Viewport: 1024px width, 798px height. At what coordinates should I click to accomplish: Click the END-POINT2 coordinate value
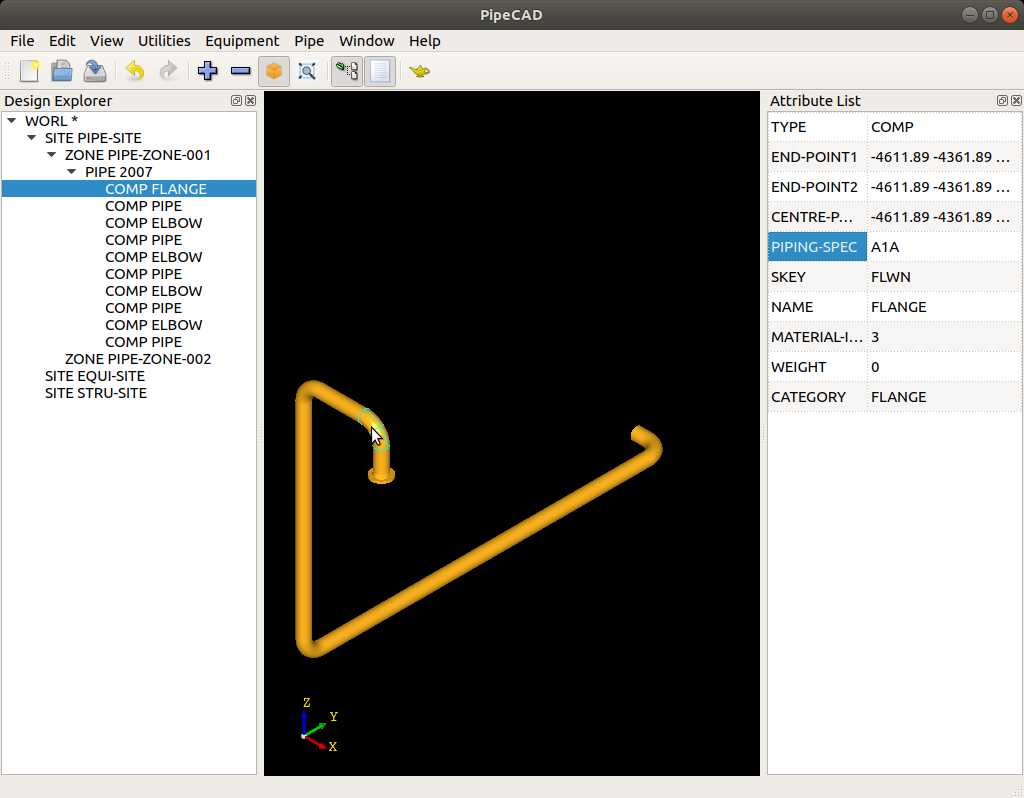coord(944,187)
